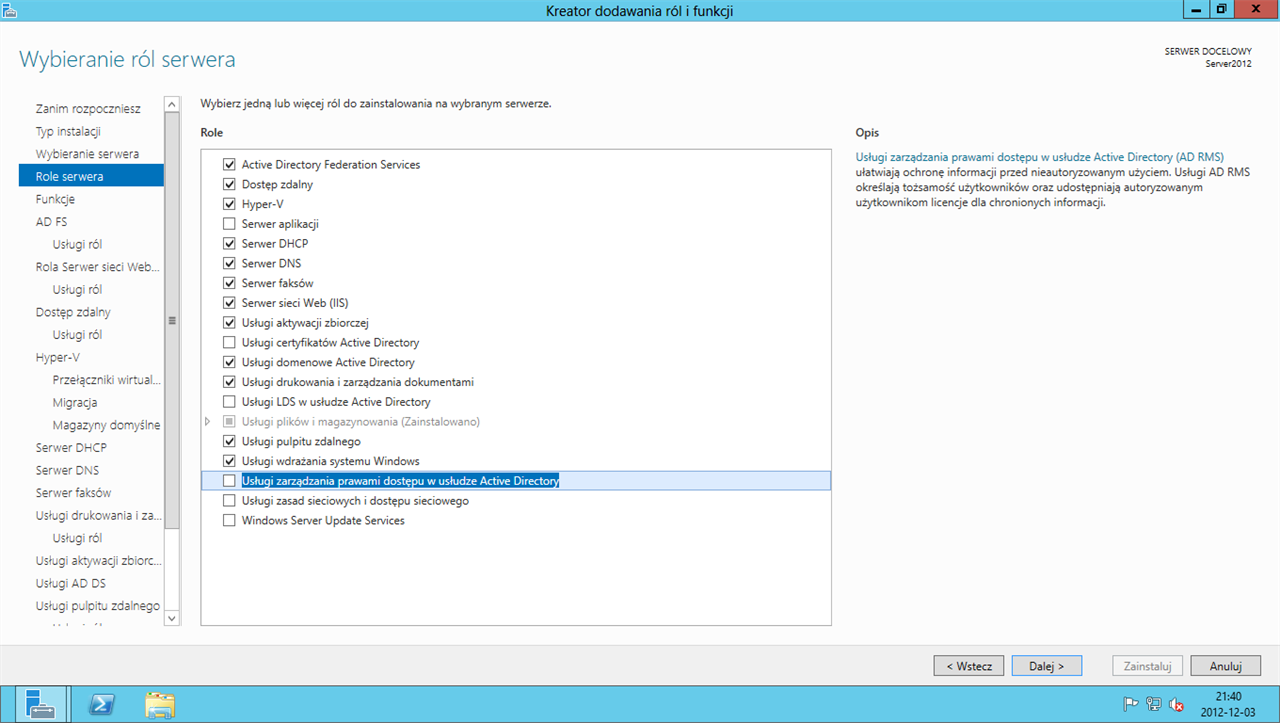
Task: Select Role serwera step in sidebar
Action: [x=91, y=176]
